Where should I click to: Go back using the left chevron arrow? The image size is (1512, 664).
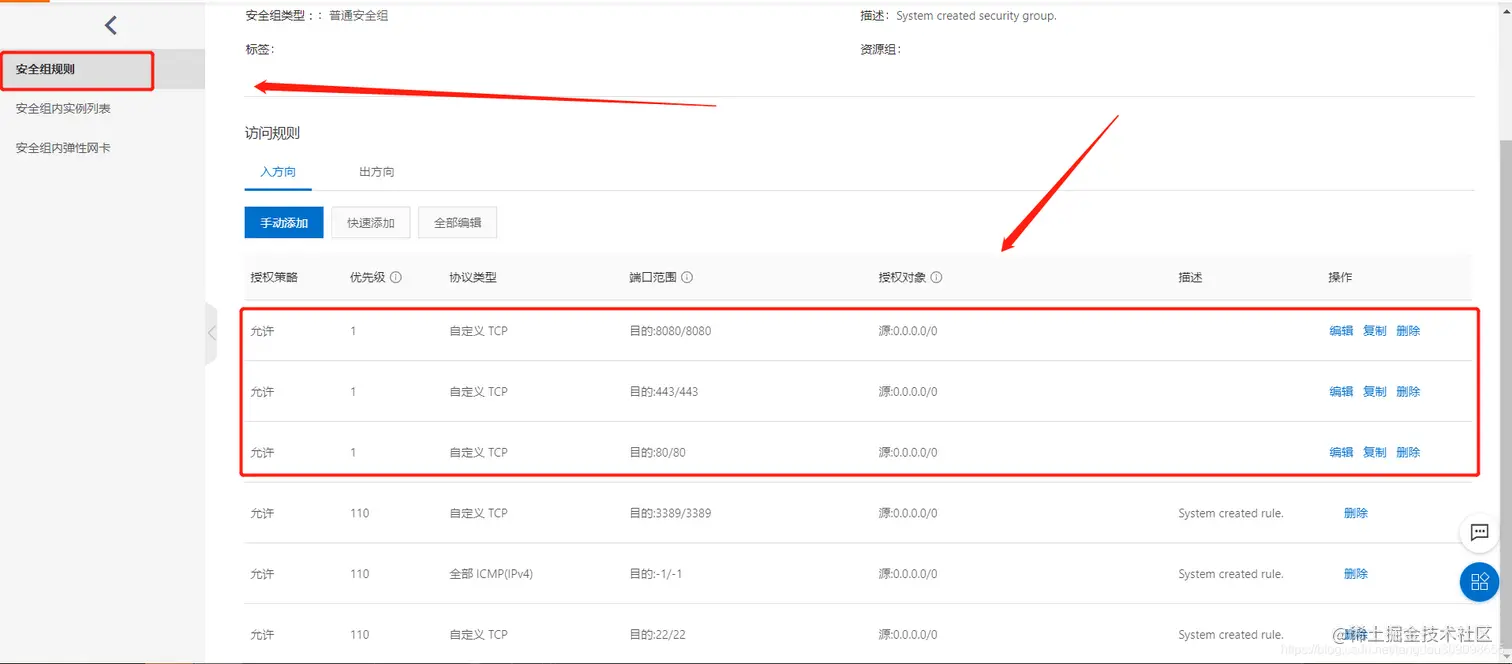[x=110, y=25]
